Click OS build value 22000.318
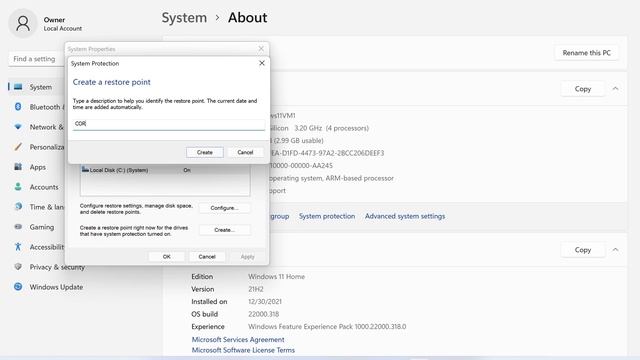The width and height of the screenshot is (640, 360). click(263, 314)
